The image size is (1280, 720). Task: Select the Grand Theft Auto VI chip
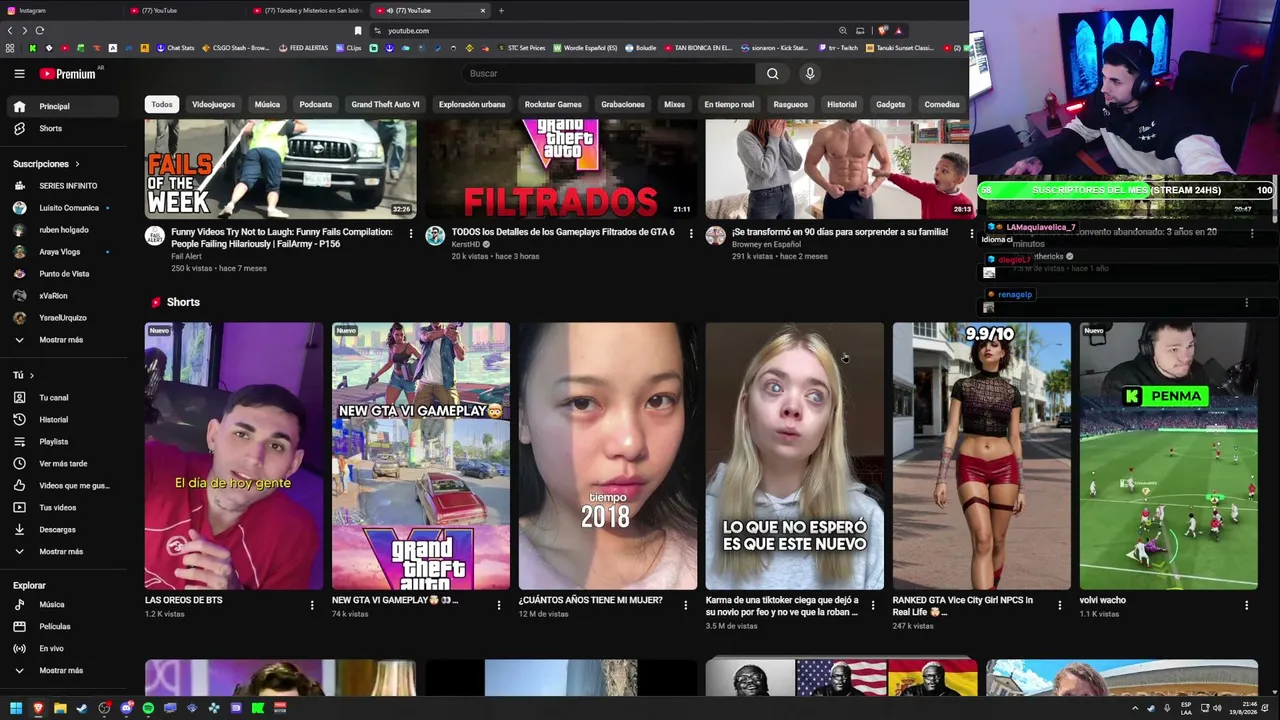tap(385, 104)
